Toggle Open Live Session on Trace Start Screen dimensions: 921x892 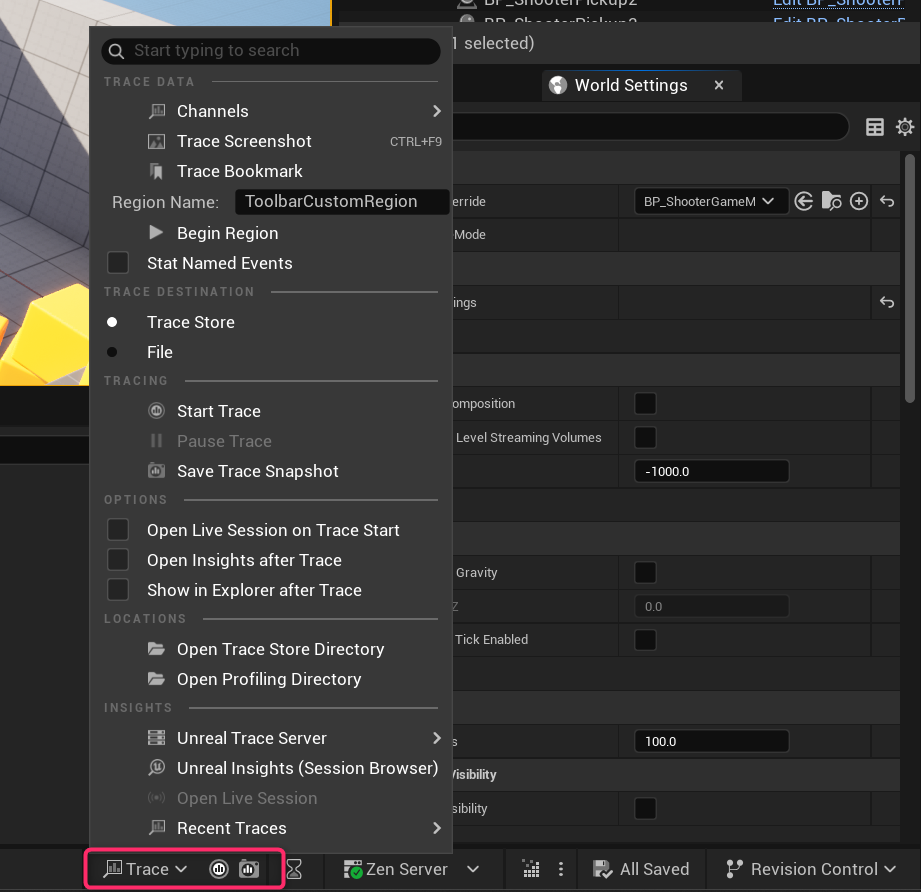tap(118, 530)
